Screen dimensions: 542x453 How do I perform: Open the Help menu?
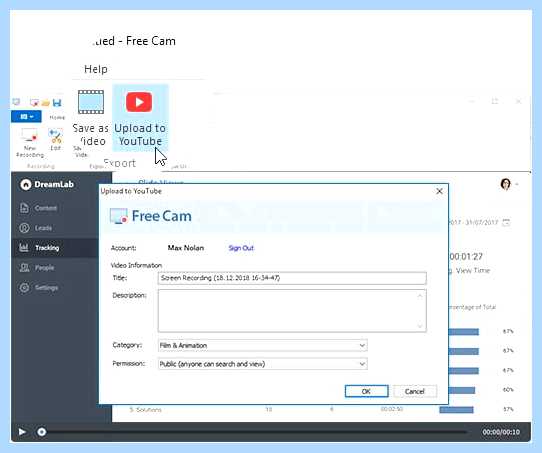coord(96,69)
